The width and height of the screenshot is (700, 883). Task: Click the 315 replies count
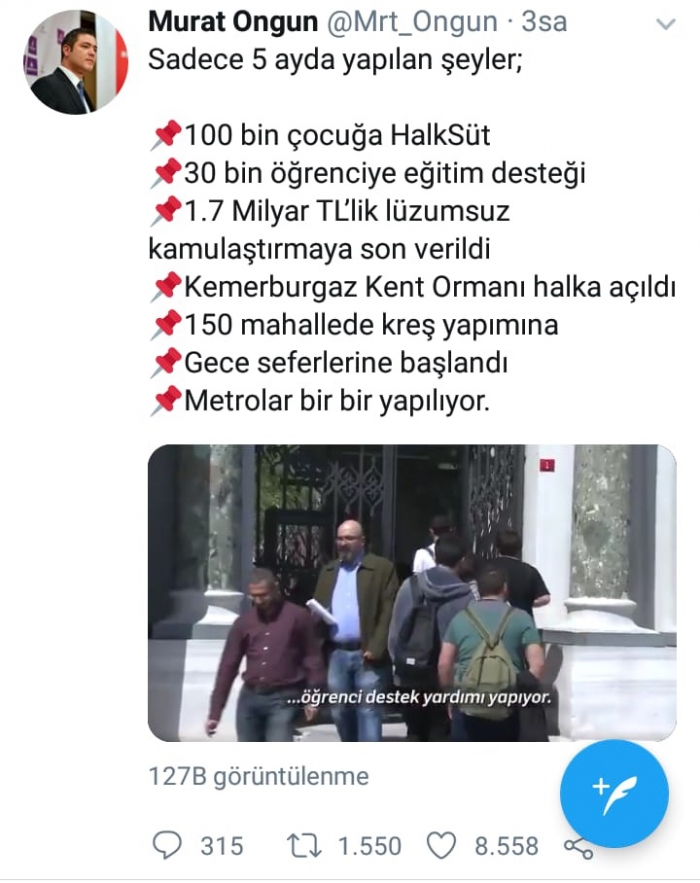[222, 846]
